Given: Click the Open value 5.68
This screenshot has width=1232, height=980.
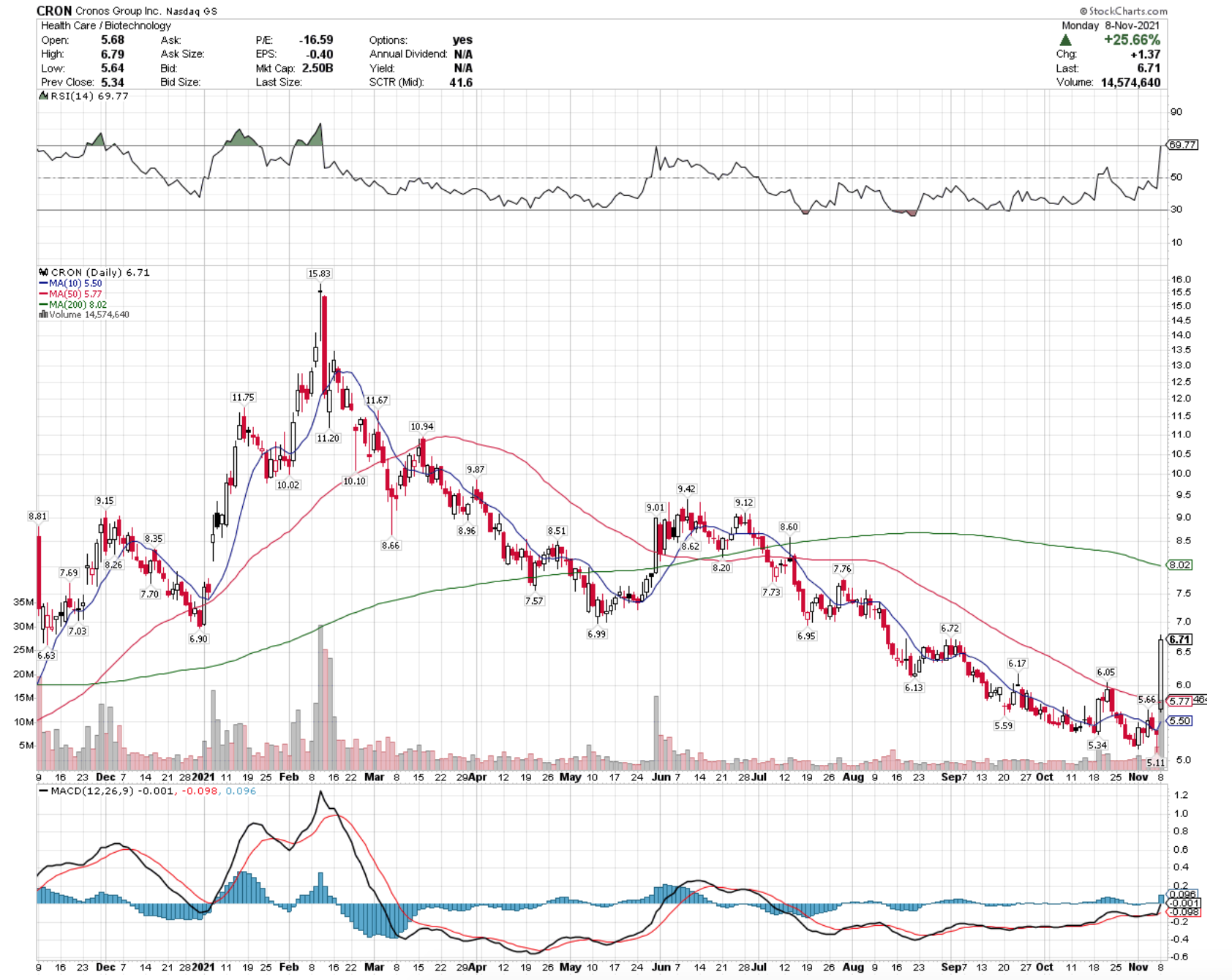Looking at the screenshot, I should coord(113,40).
